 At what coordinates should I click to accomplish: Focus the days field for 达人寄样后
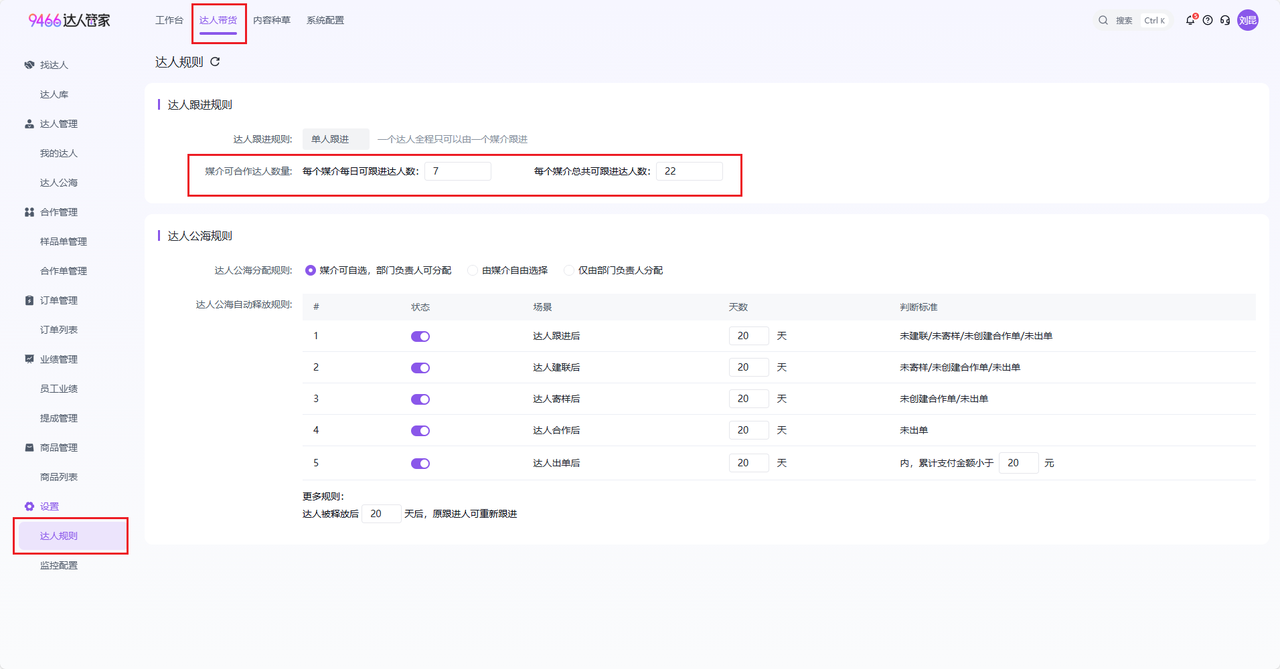[749, 399]
